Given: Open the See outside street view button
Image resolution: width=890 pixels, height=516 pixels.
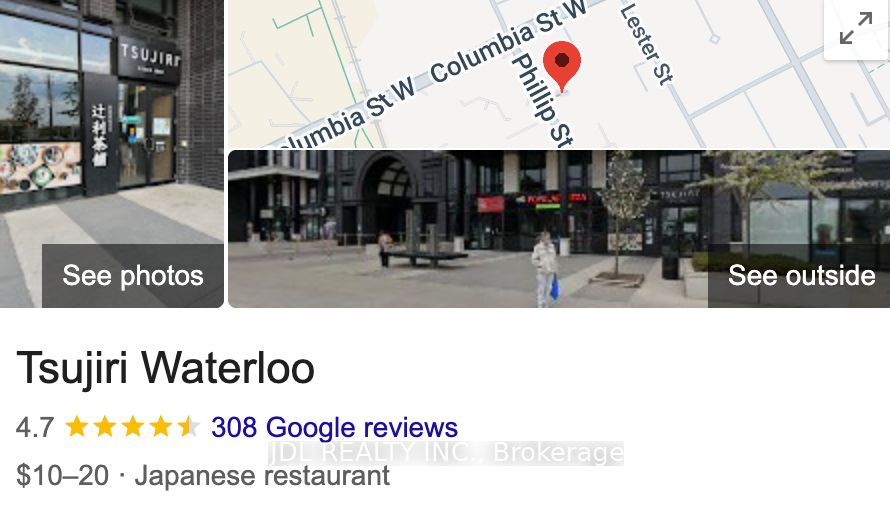Looking at the screenshot, I should 801,276.
